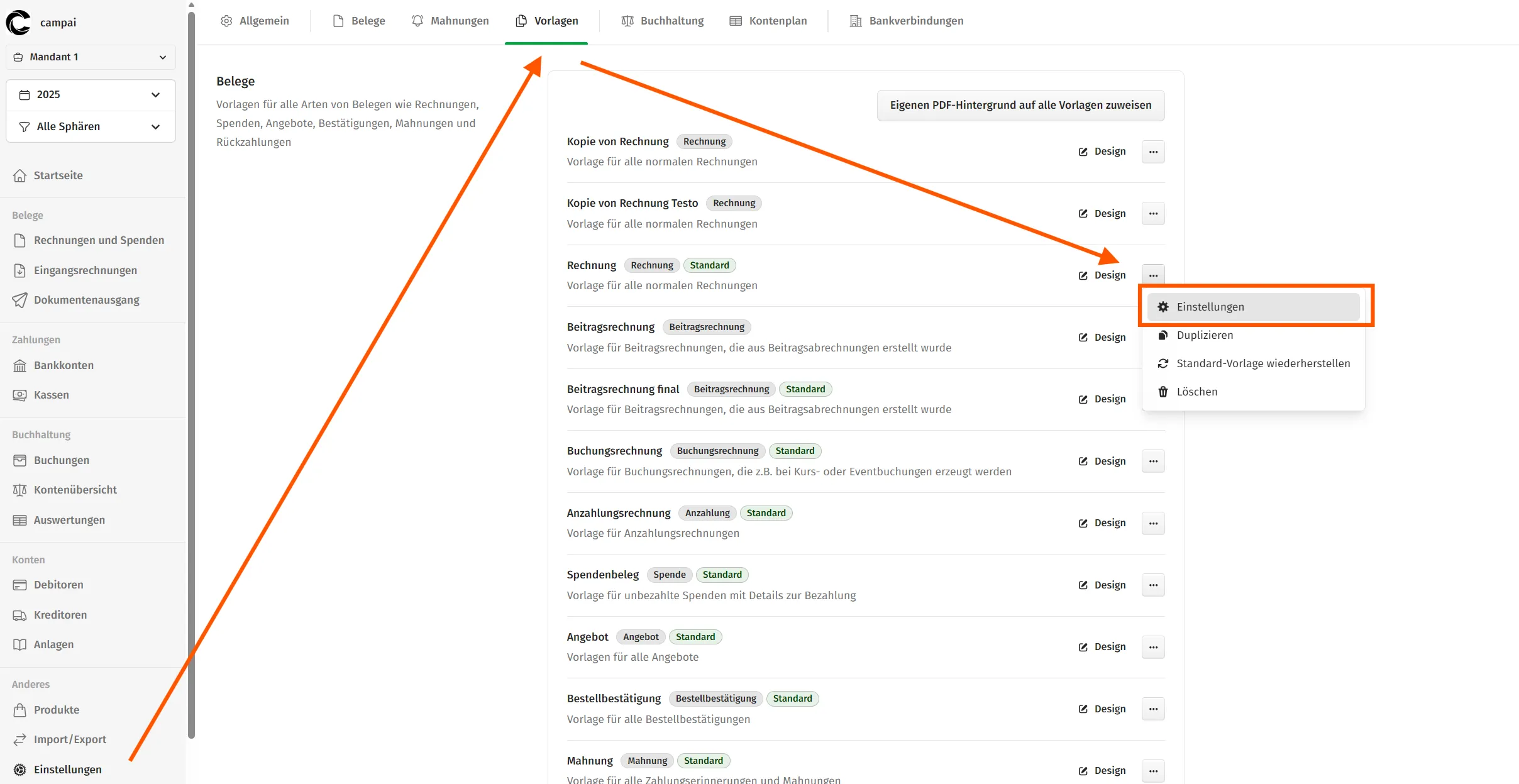The height and width of the screenshot is (784, 1519).
Task: Open the 2025 year selector
Action: [91, 95]
